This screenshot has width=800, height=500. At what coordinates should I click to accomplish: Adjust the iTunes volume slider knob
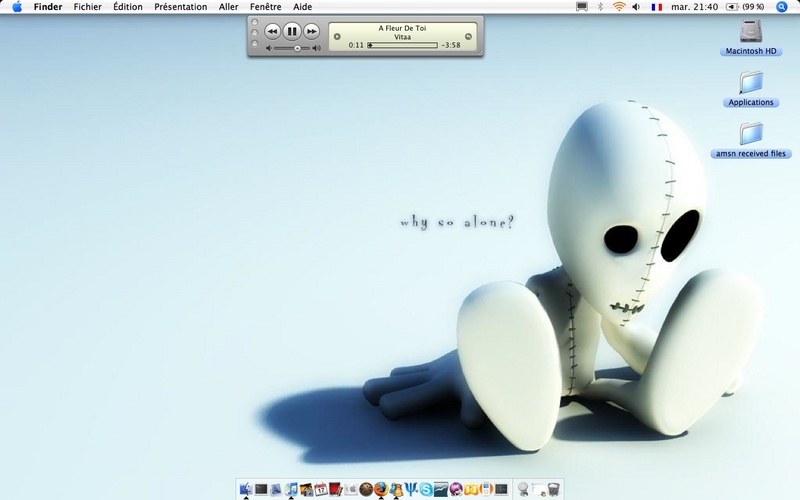coord(297,48)
